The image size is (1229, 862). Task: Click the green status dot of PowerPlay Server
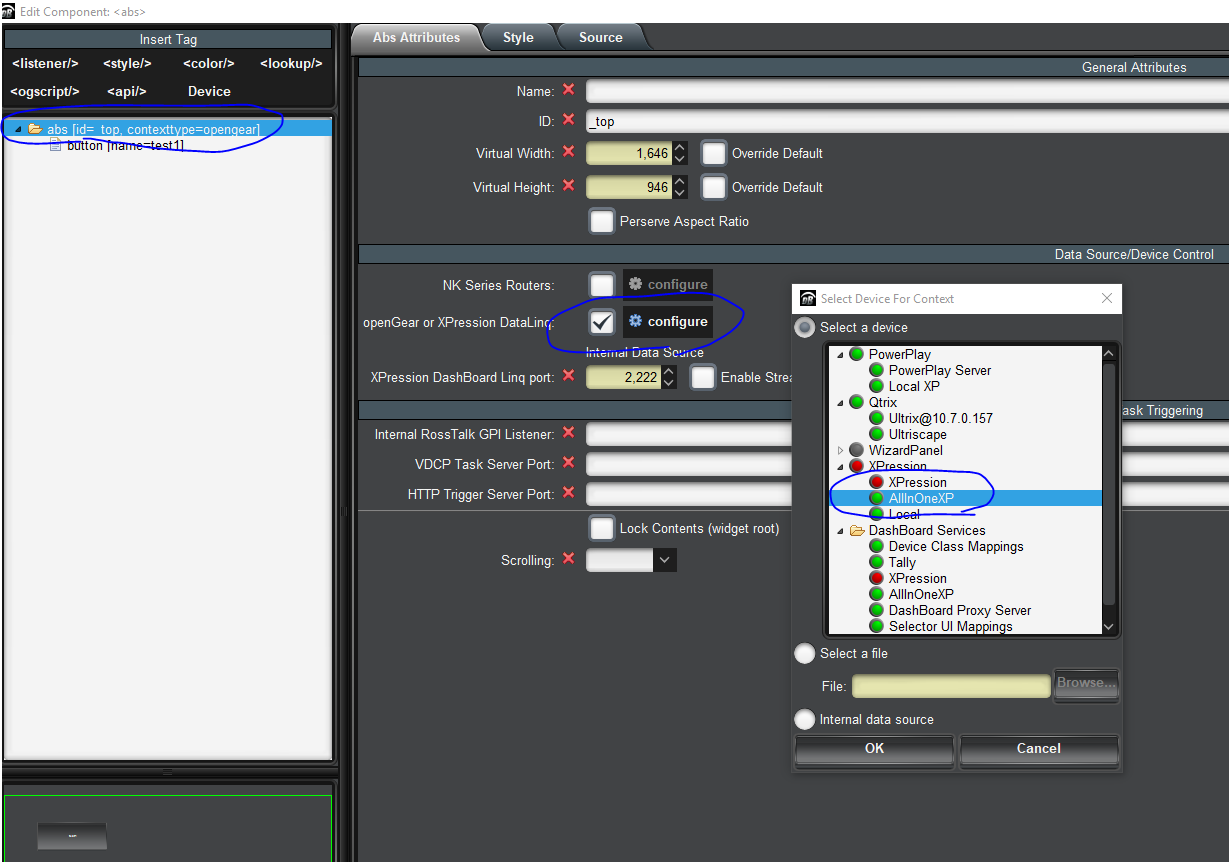tap(876, 370)
